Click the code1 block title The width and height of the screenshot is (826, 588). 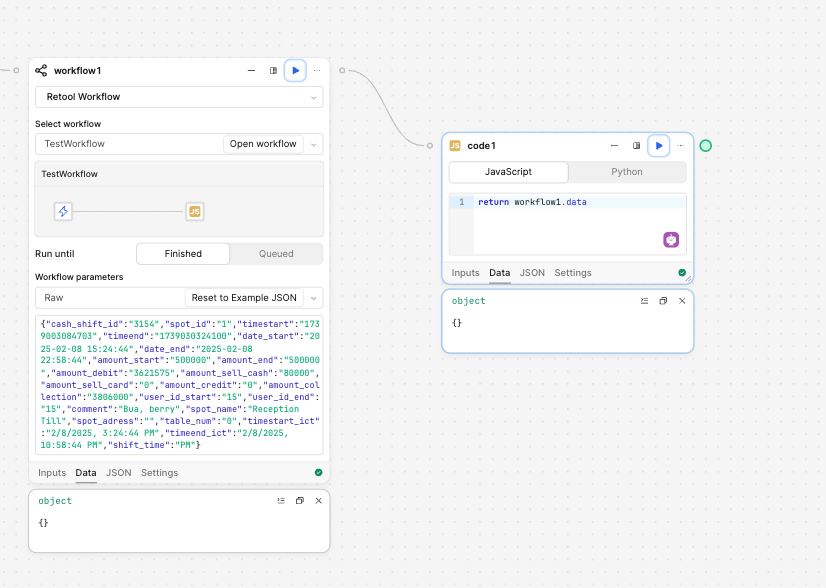(x=481, y=146)
